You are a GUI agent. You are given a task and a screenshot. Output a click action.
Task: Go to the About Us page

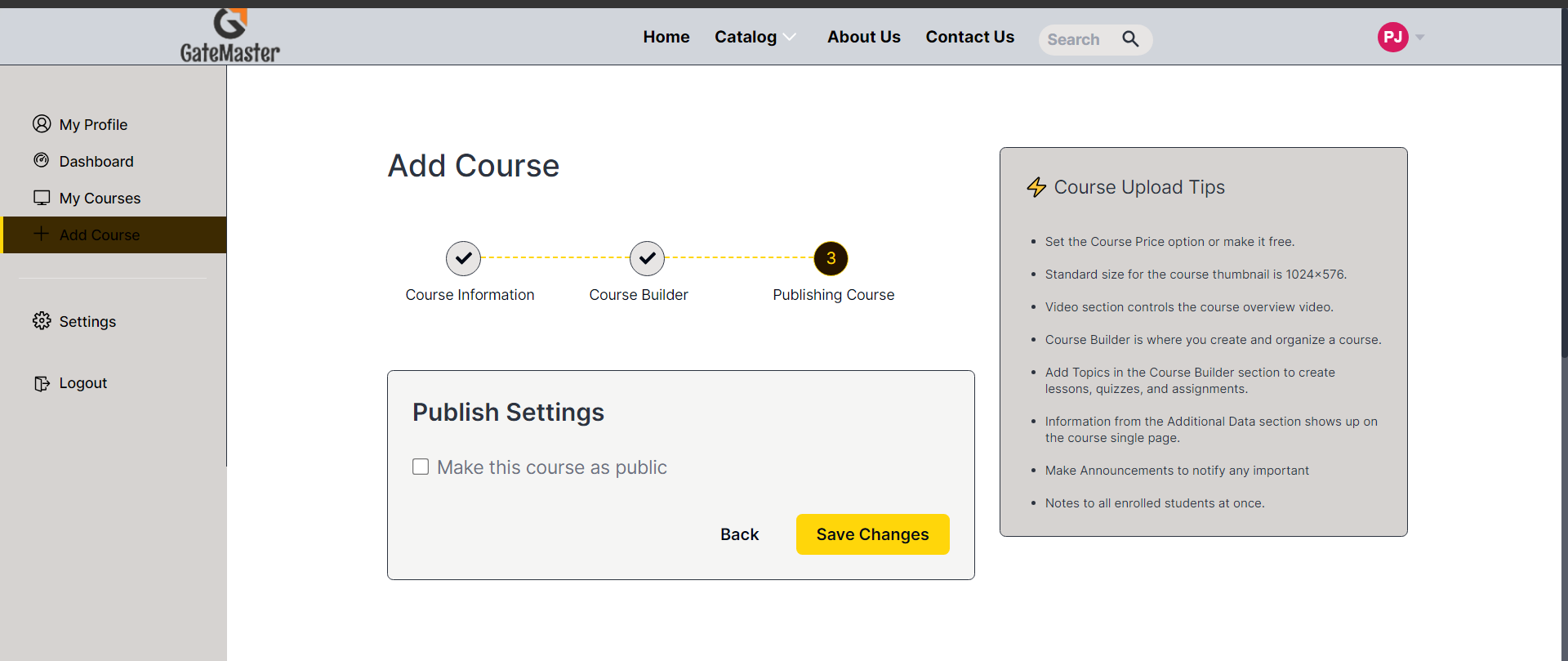pos(863,37)
